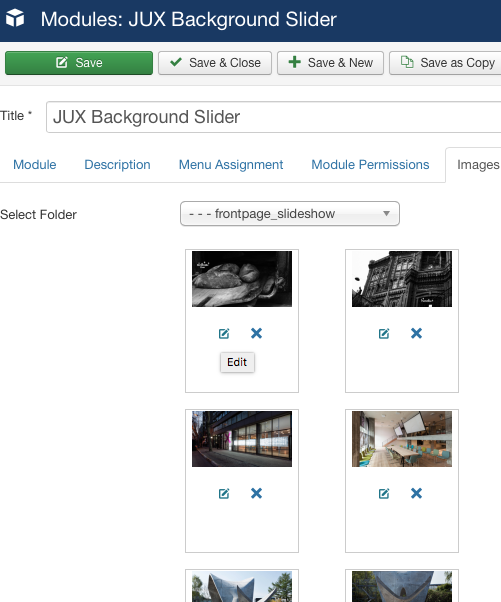Go to the Module Permissions tab
Image resolution: width=501 pixels, height=602 pixels.
click(370, 165)
